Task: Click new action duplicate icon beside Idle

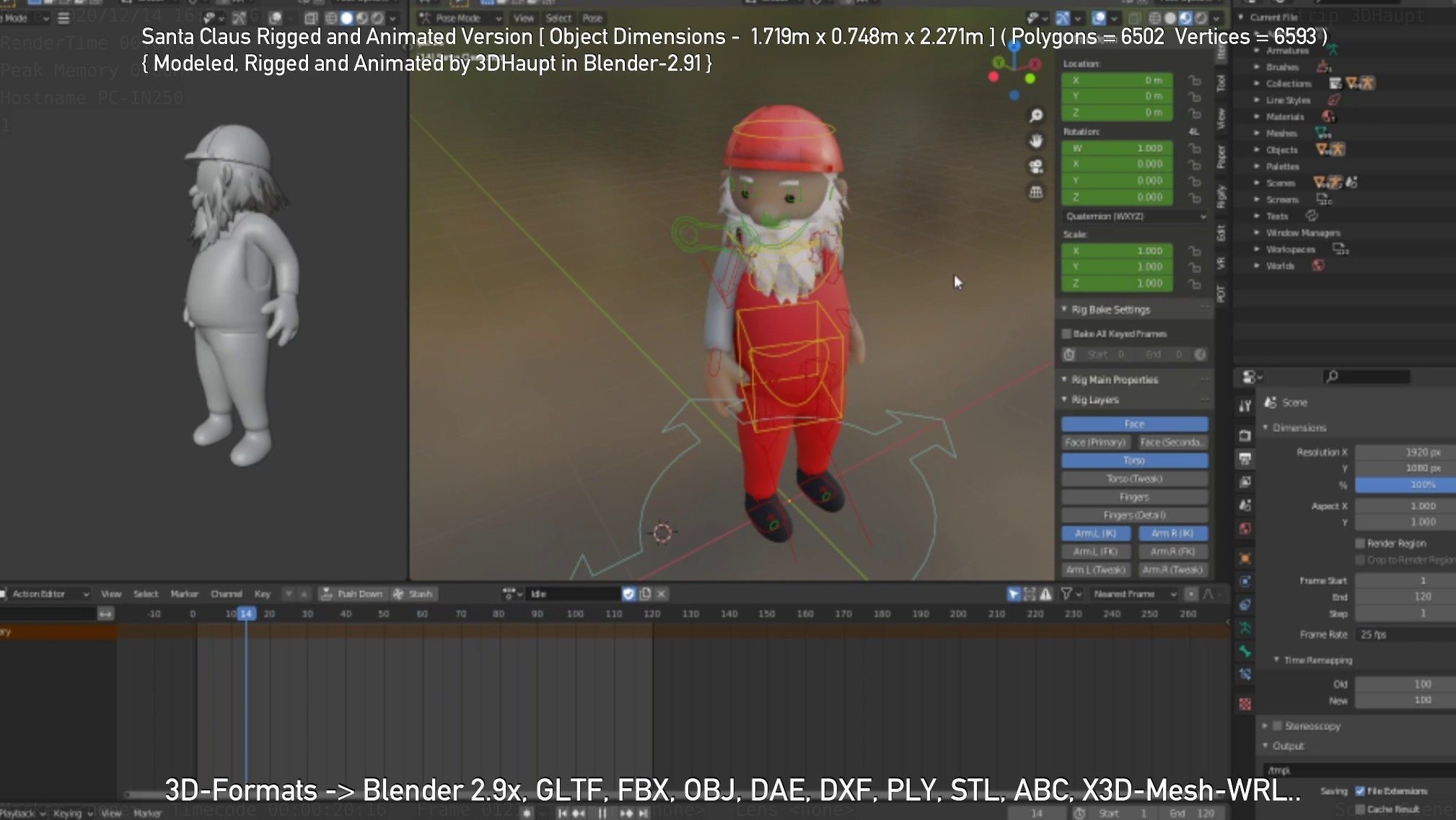Action: (645, 593)
